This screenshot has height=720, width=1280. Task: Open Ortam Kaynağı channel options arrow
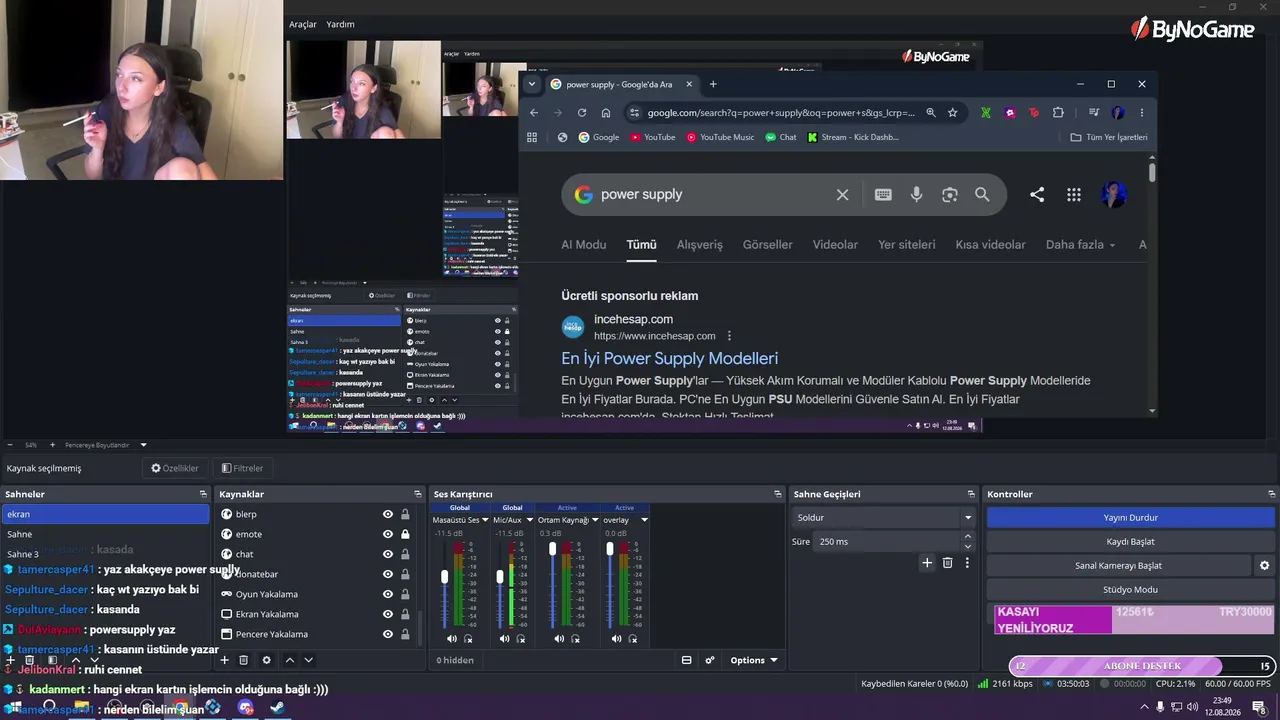[x=594, y=520]
